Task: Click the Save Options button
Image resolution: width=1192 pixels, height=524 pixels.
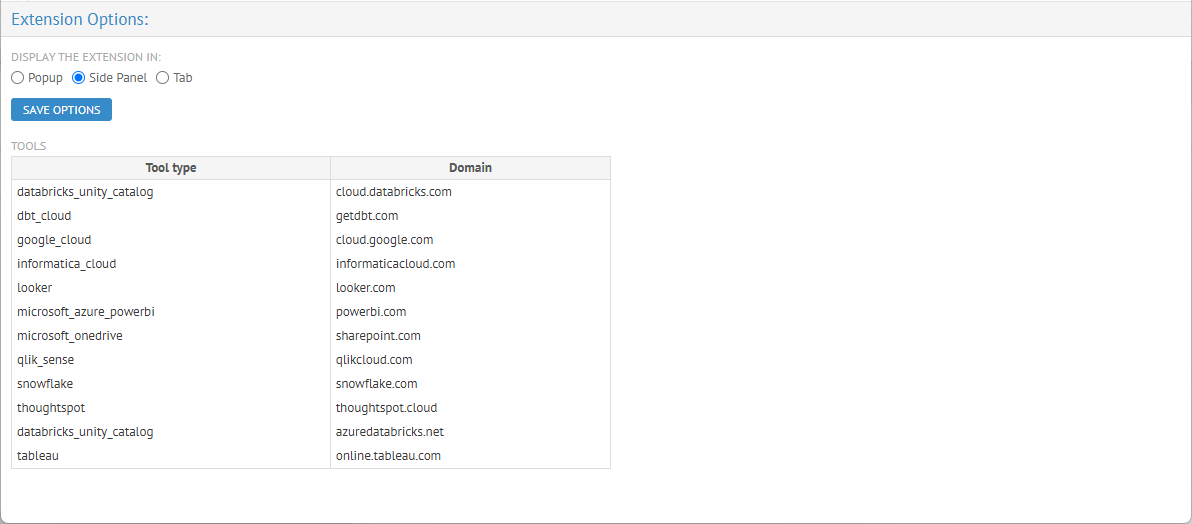Action: point(61,110)
